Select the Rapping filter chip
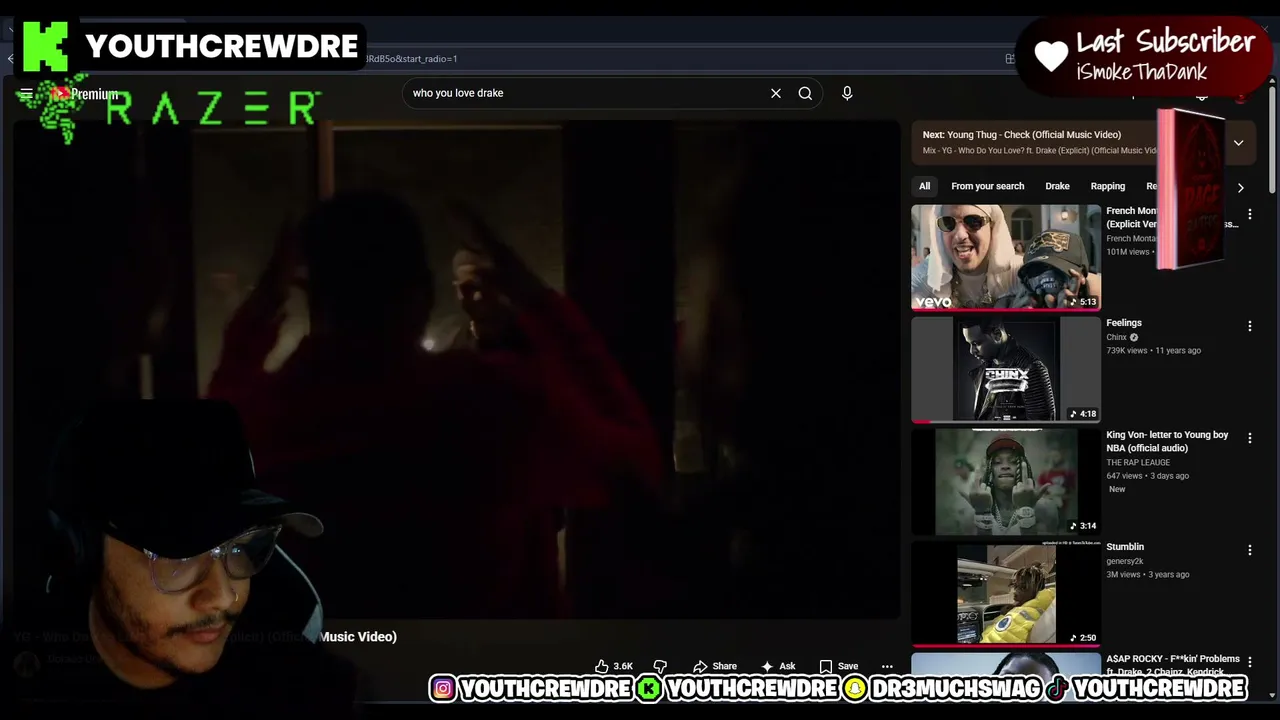 click(1107, 186)
